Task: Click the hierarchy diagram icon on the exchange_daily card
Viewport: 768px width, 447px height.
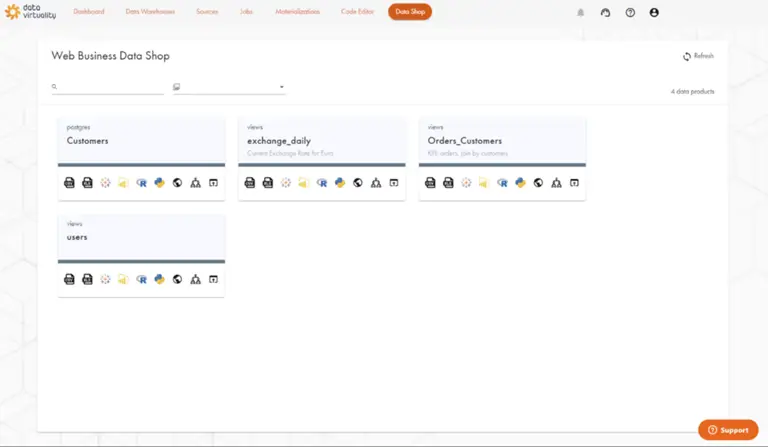Action: click(x=375, y=183)
